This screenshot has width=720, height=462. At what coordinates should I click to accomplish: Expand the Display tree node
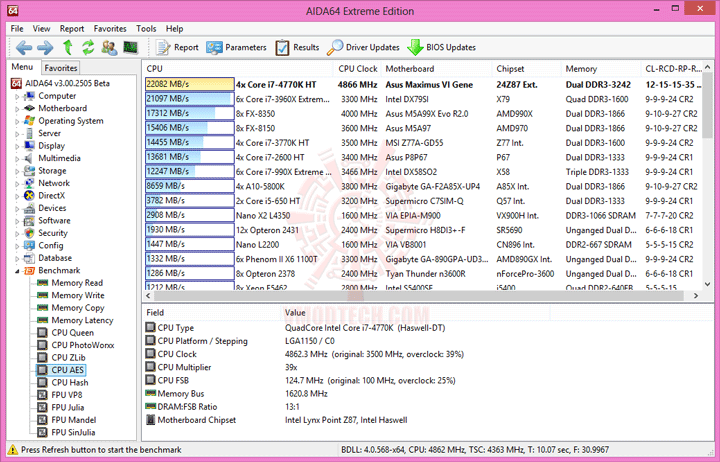17,146
